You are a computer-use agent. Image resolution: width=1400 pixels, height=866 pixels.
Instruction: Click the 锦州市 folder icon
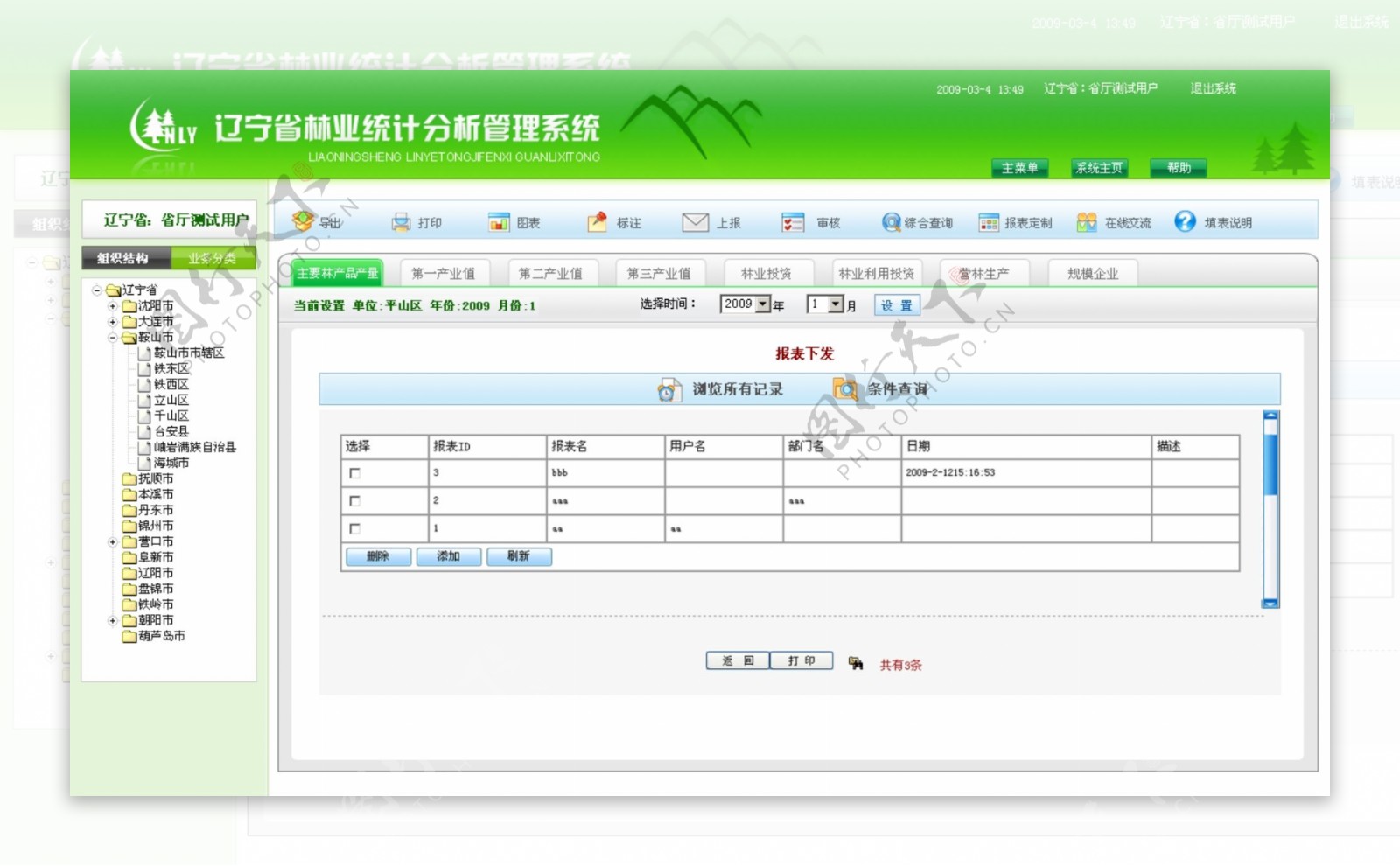pos(129,527)
